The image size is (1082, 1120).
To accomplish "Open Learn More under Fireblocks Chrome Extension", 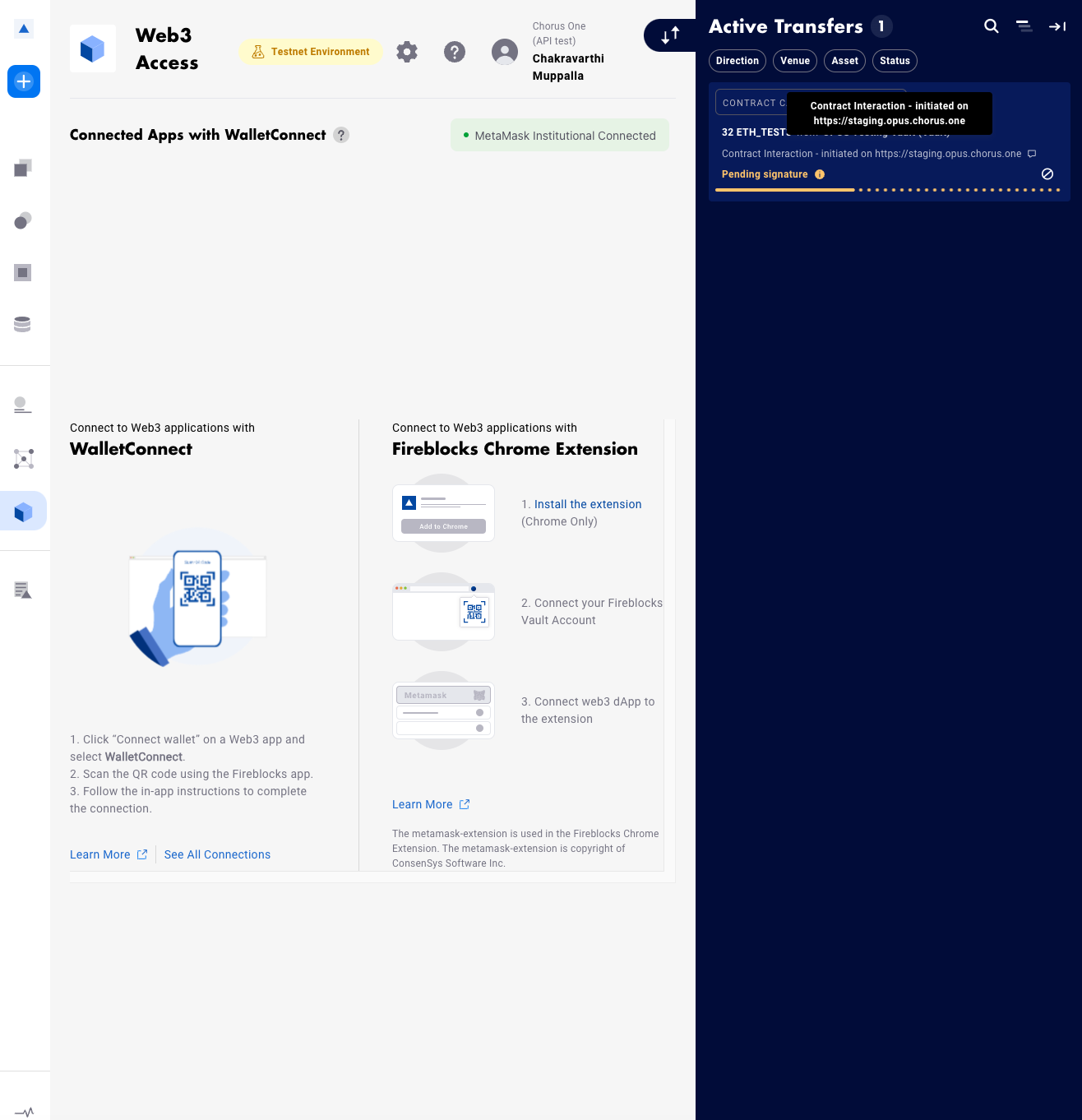I will click(431, 804).
